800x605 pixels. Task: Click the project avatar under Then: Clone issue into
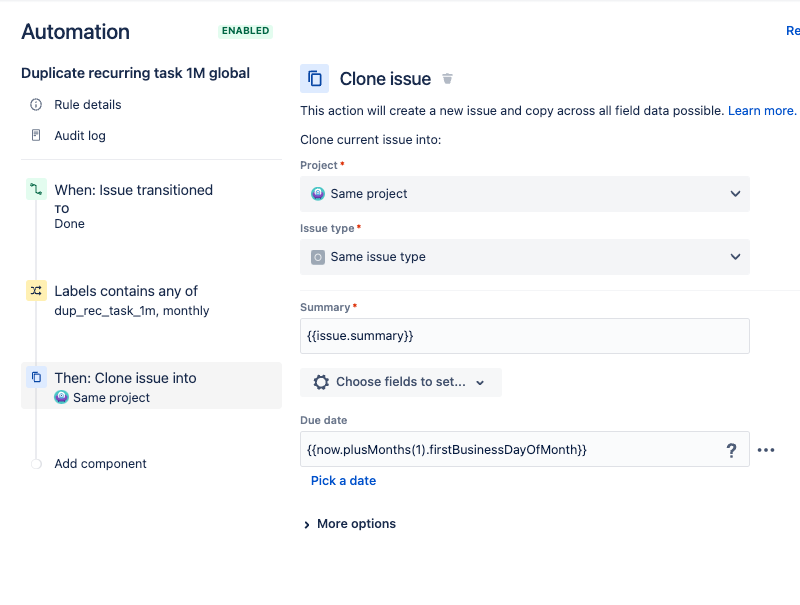tap(61, 397)
